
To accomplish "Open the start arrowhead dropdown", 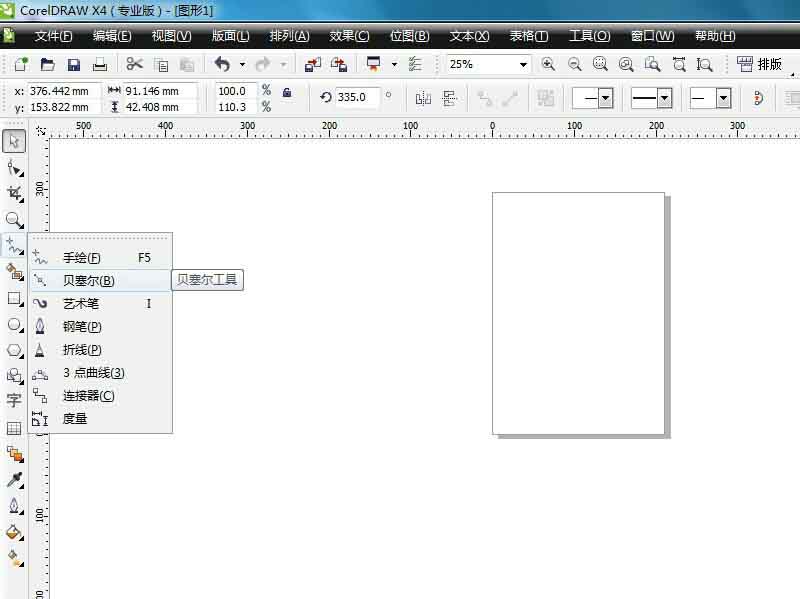I will 606,98.
